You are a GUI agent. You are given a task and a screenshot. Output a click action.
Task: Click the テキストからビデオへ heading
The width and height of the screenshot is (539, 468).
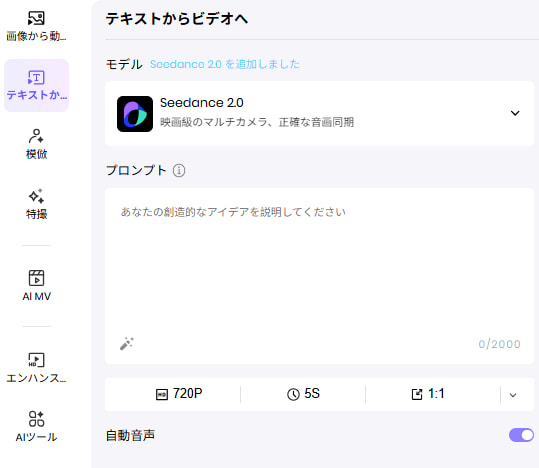[177, 19]
